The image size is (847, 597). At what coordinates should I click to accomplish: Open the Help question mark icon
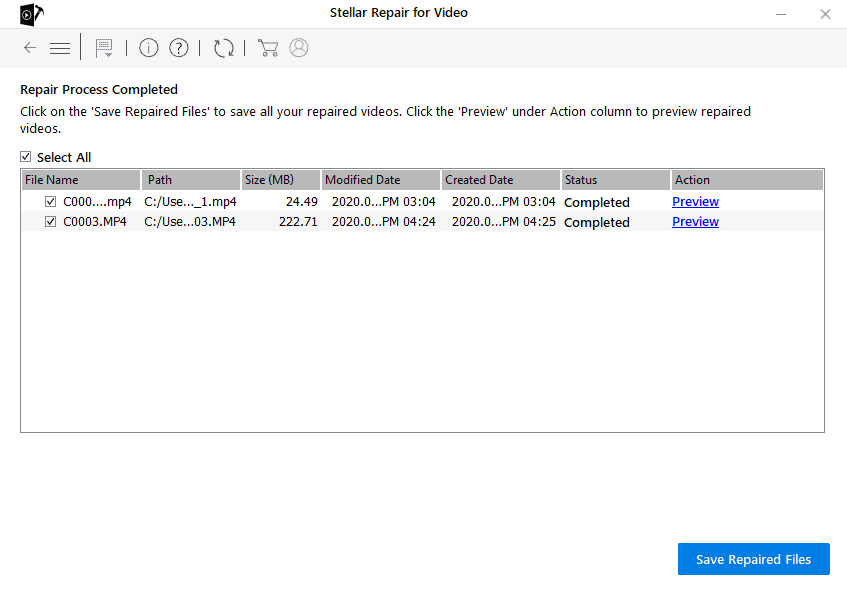179,48
